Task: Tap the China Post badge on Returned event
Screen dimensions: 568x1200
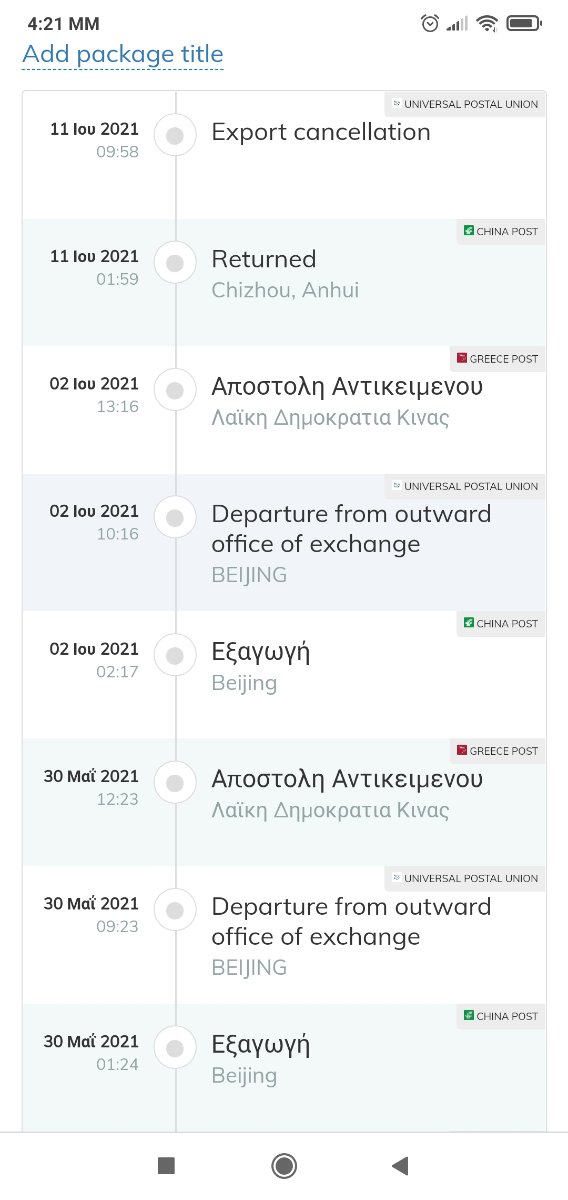Action: pyautogui.click(x=500, y=231)
